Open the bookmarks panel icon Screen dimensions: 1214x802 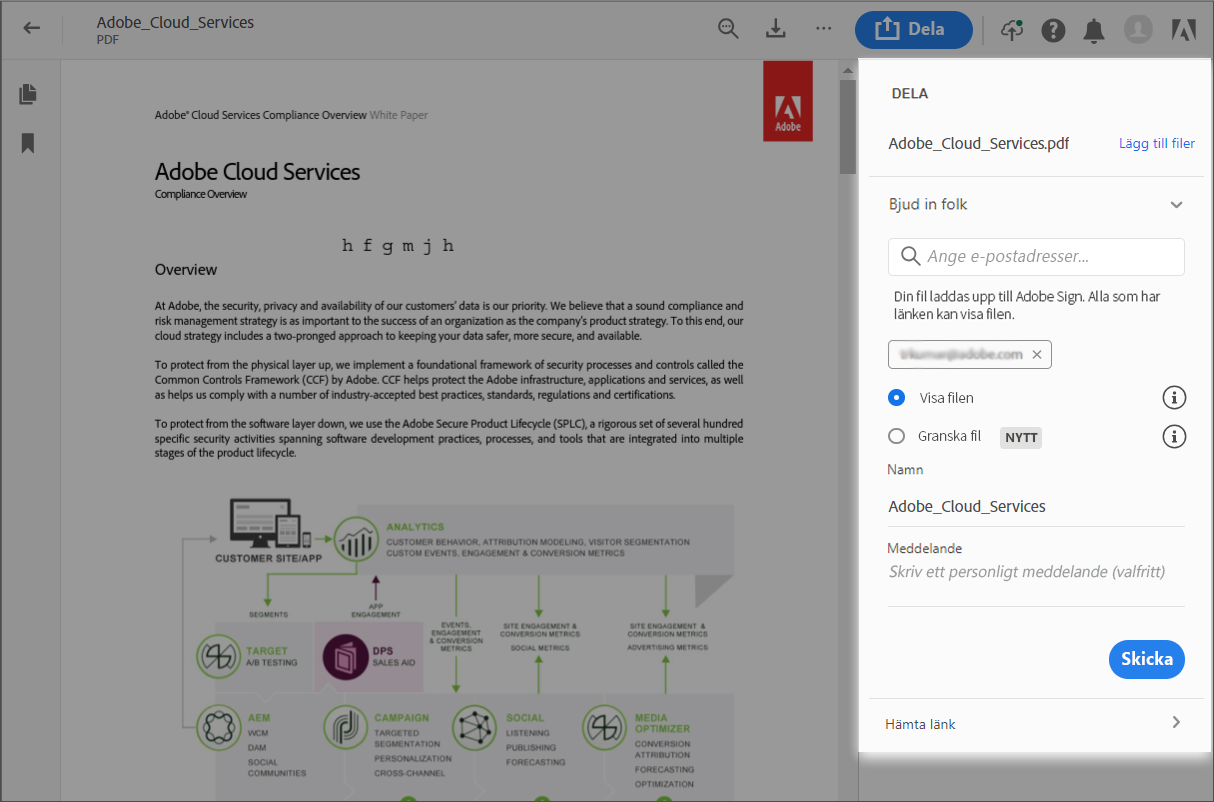pos(28,144)
